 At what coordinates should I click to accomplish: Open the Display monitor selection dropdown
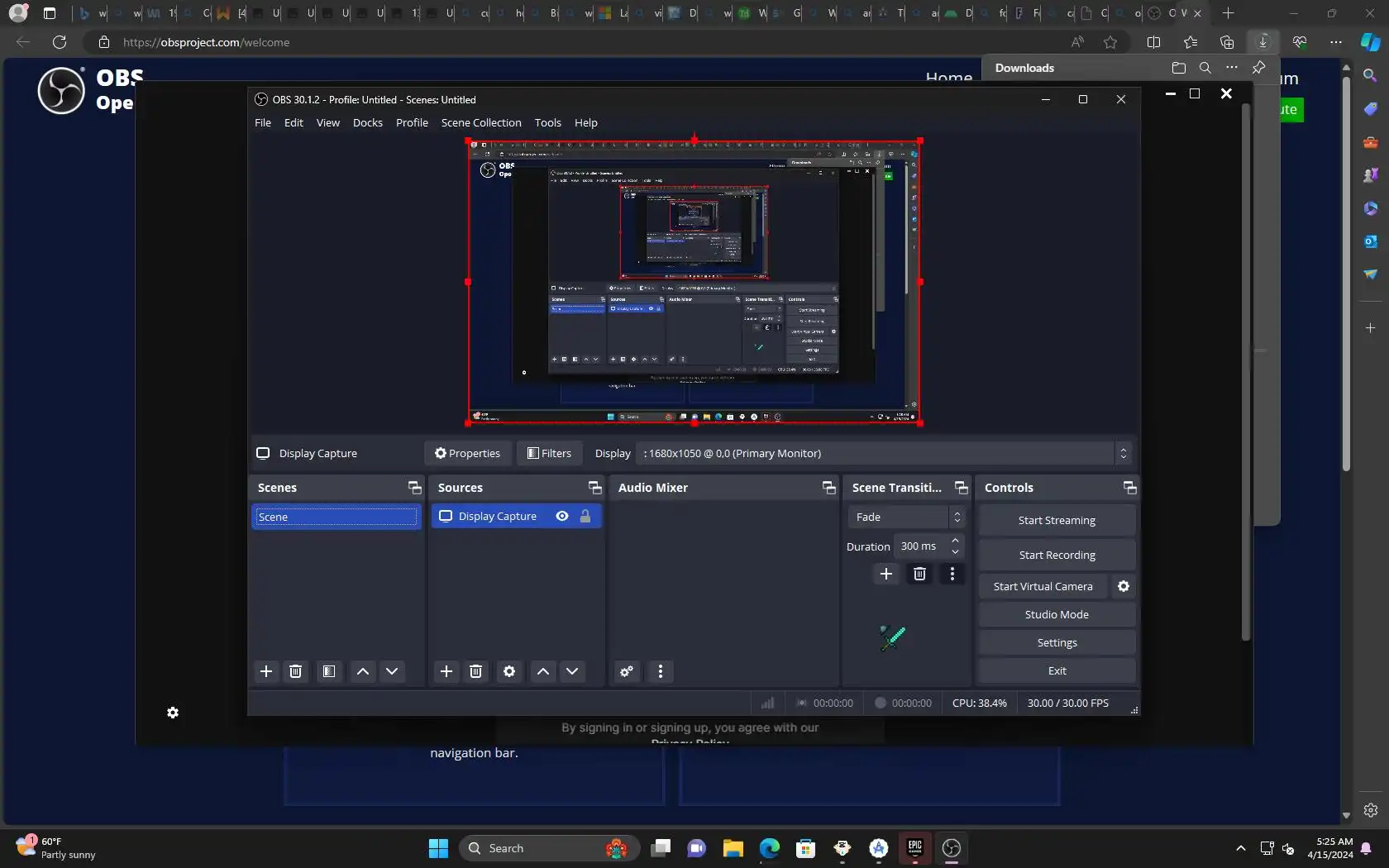(884, 453)
